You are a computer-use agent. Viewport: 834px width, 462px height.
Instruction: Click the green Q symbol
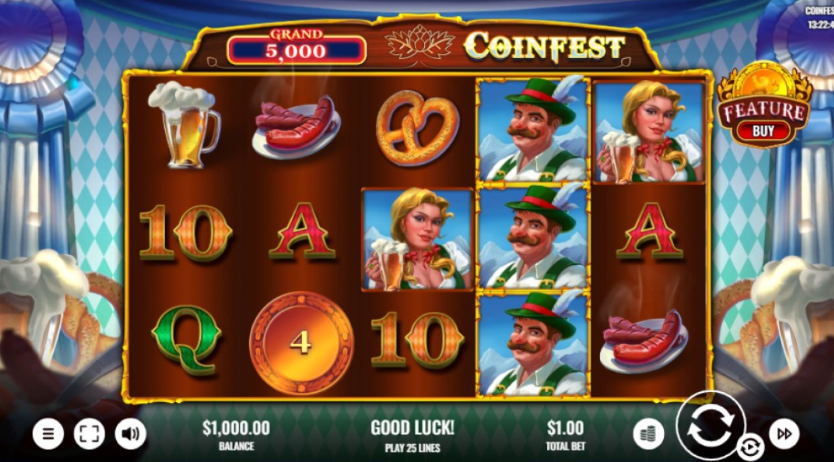tap(186, 340)
